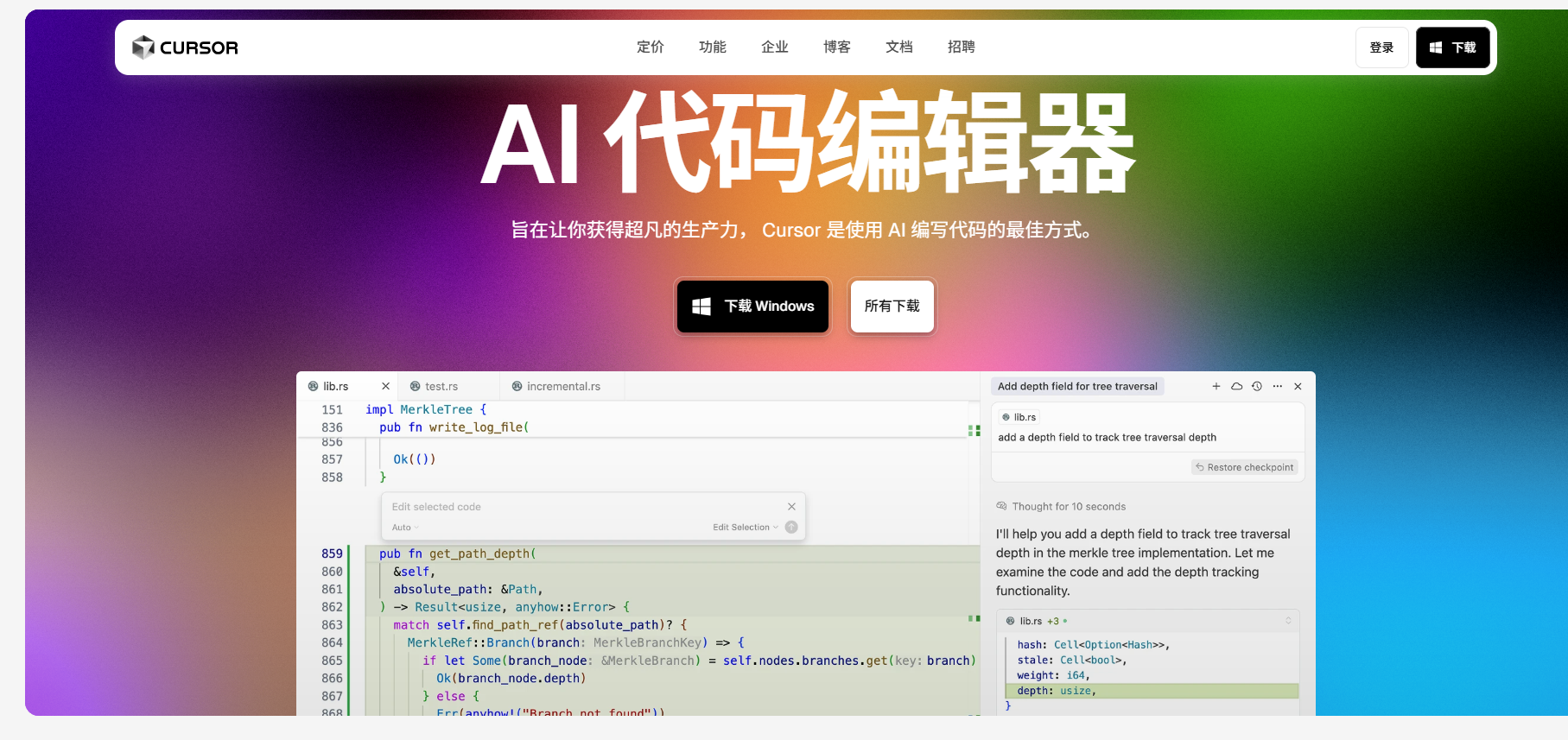Image resolution: width=1568 pixels, height=740 pixels.
Task: Select the Add depth field chat tab
Action: pyautogui.click(x=1077, y=386)
